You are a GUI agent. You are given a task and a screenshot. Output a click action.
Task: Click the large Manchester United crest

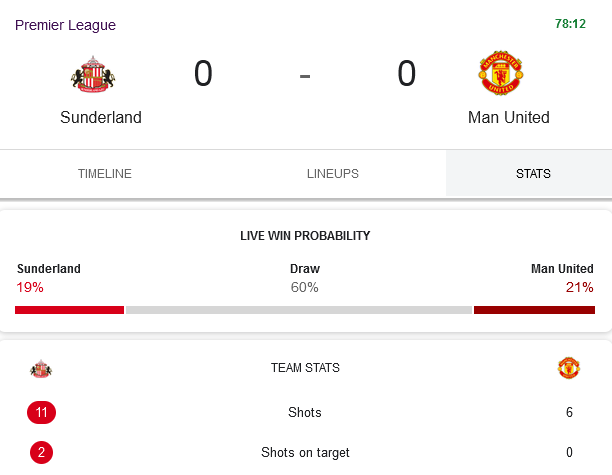pos(501,73)
